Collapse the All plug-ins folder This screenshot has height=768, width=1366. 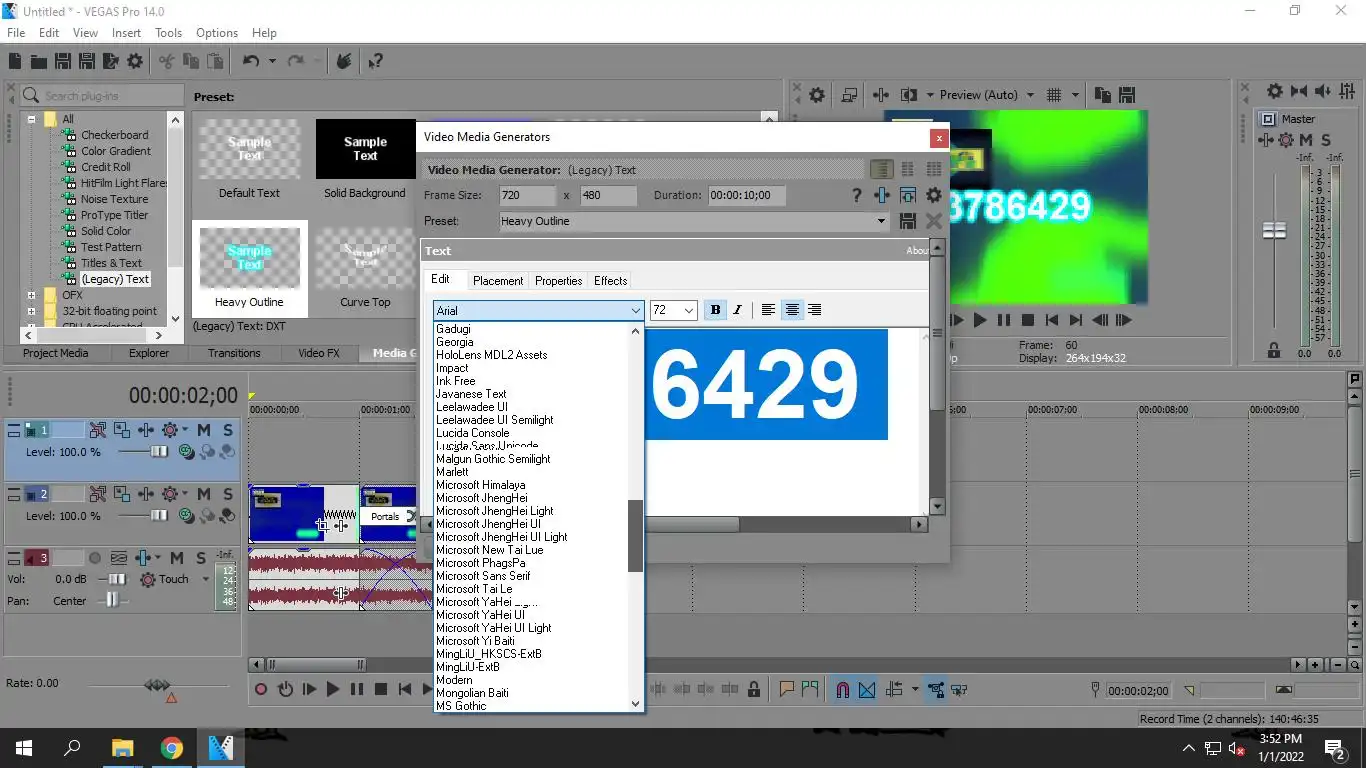pos(31,119)
